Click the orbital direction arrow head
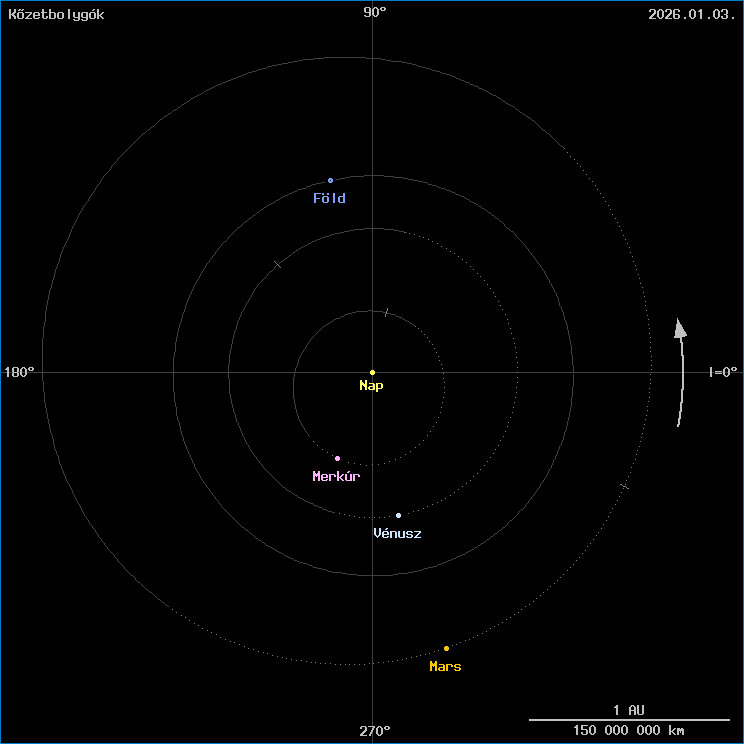Viewport: 744px width, 744px height. [680, 329]
